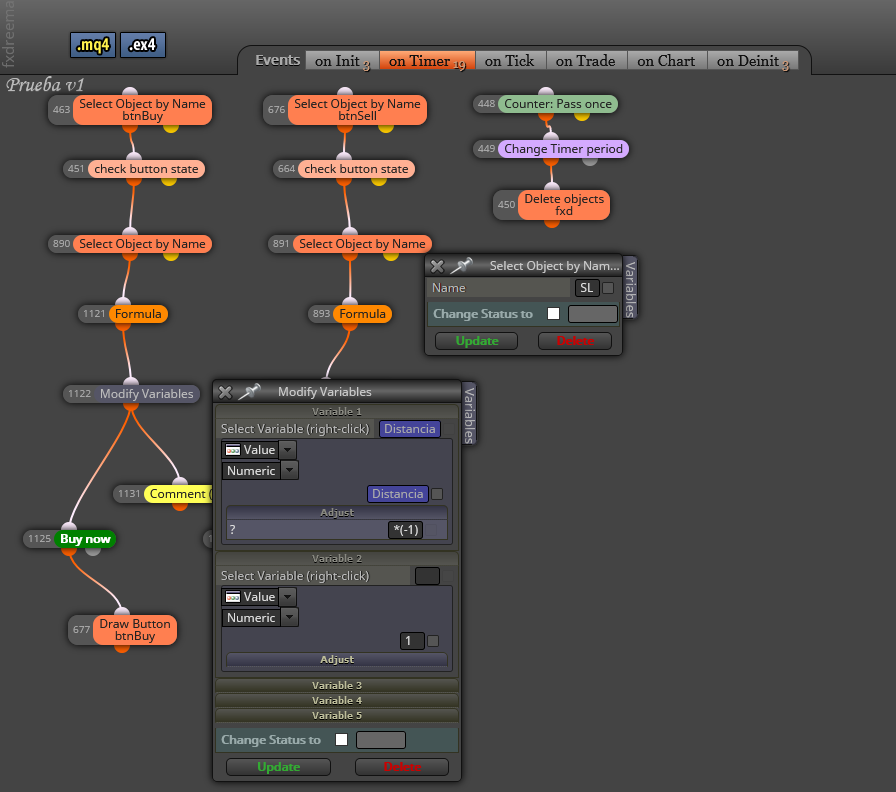Click yellow connector of check button state 664
The height and width of the screenshot is (792, 896).
click(x=379, y=181)
